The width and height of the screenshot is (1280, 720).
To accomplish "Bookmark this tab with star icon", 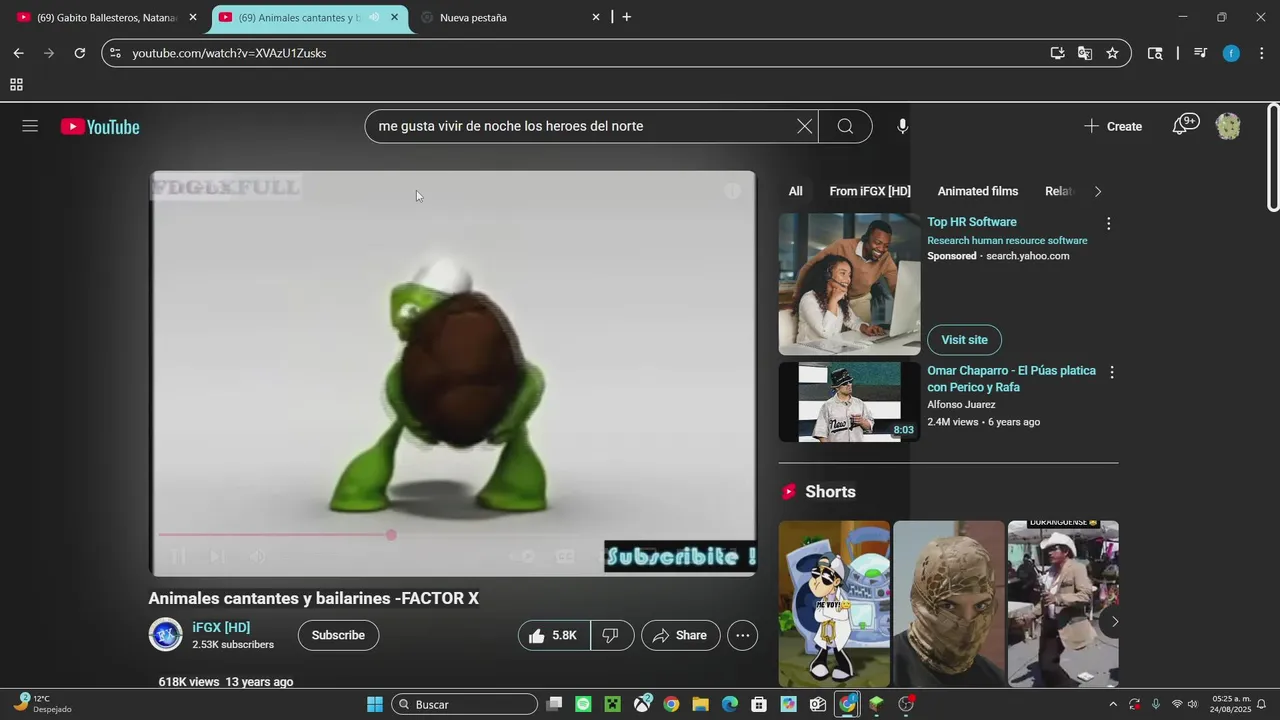I will [1112, 53].
